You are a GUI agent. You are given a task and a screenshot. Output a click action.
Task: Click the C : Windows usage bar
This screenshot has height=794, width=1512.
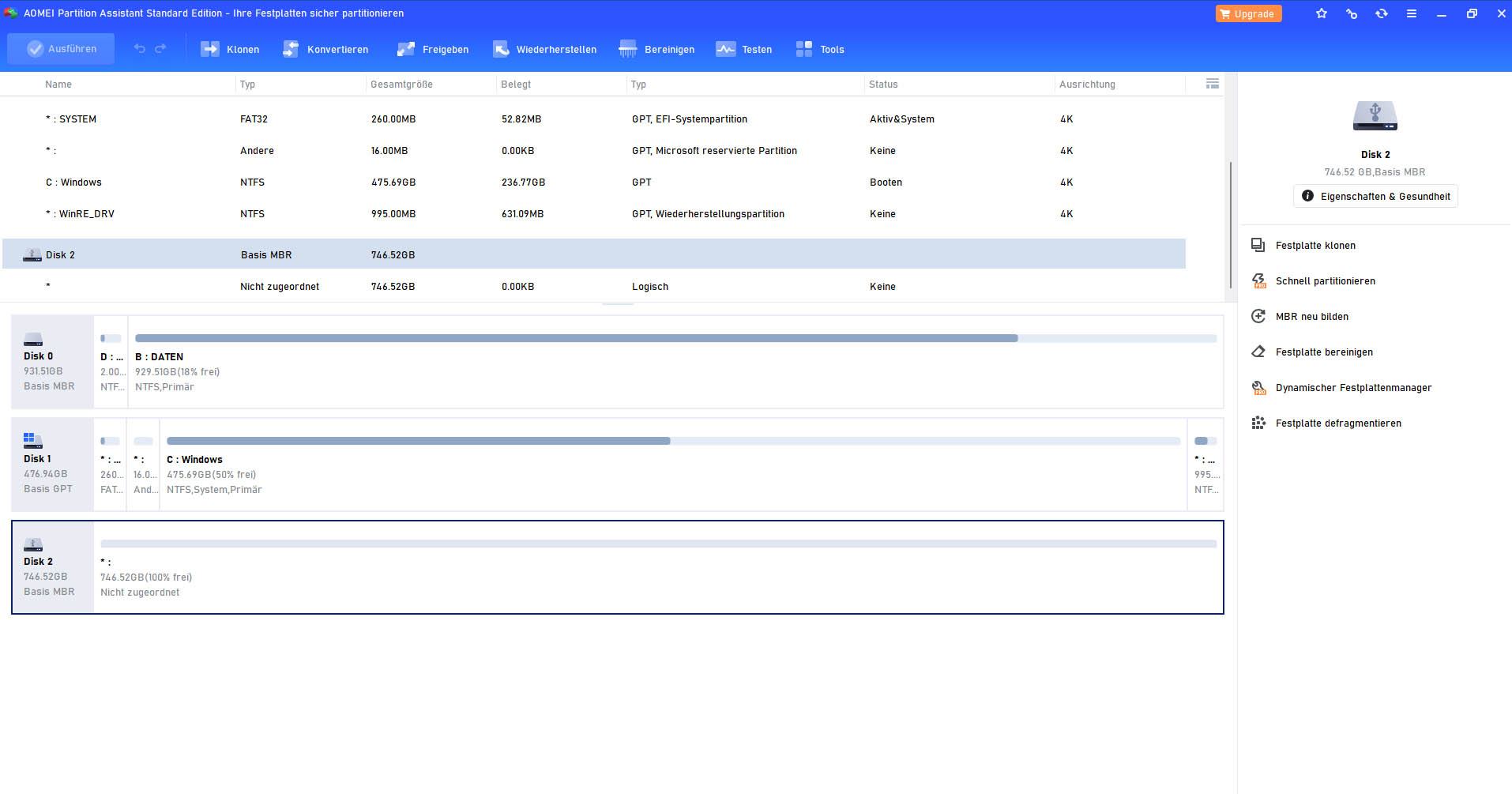click(x=673, y=441)
